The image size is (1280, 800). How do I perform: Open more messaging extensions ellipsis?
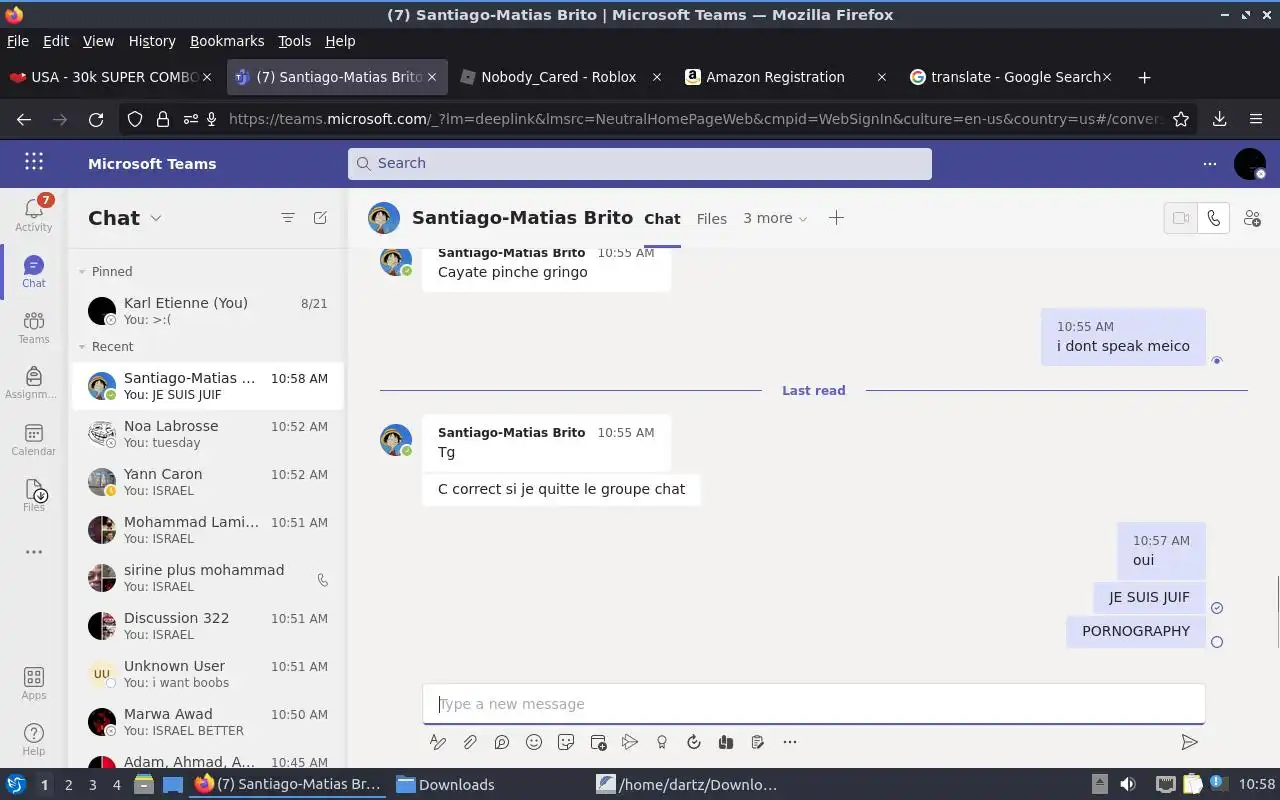(790, 742)
